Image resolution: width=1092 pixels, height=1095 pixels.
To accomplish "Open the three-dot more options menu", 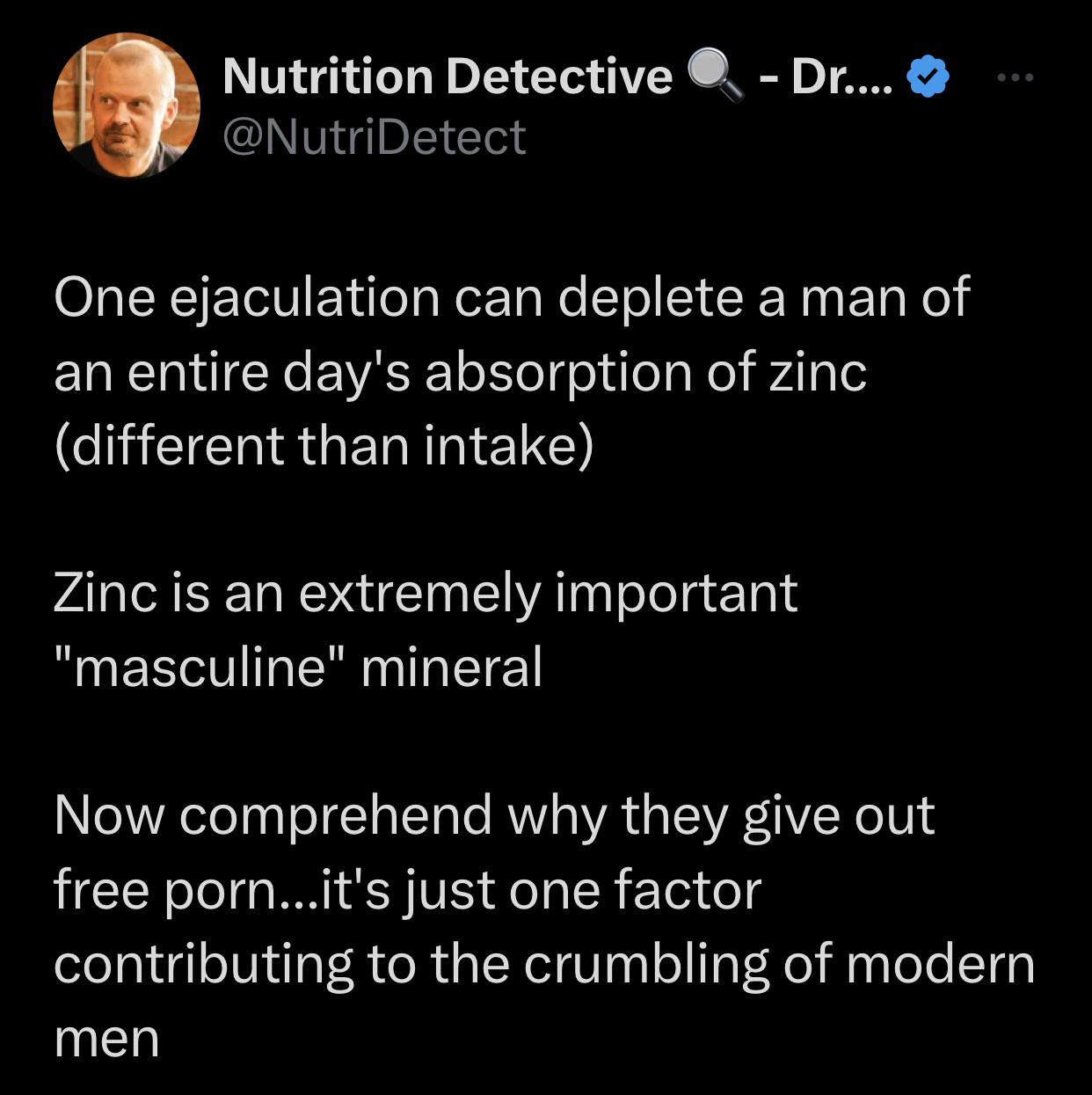I will [x=1016, y=78].
